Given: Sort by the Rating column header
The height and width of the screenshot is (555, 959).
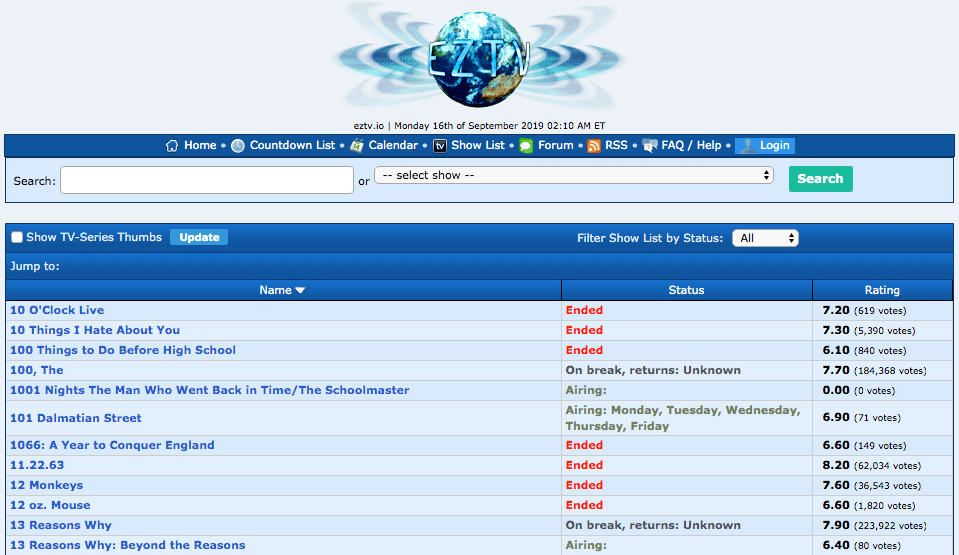Looking at the screenshot, I should point(881,291).
